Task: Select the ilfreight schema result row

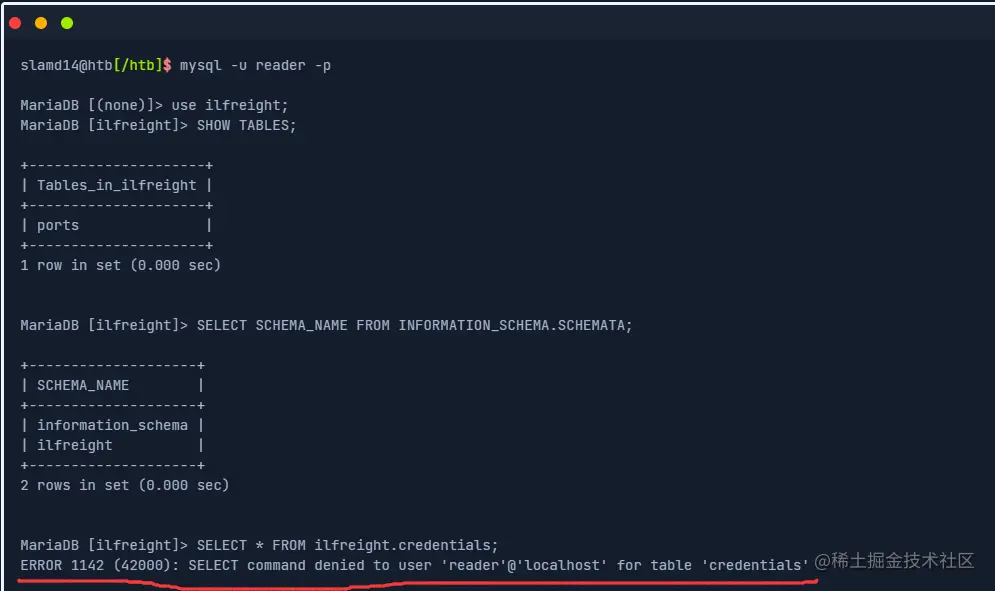Action: (75, 445)
